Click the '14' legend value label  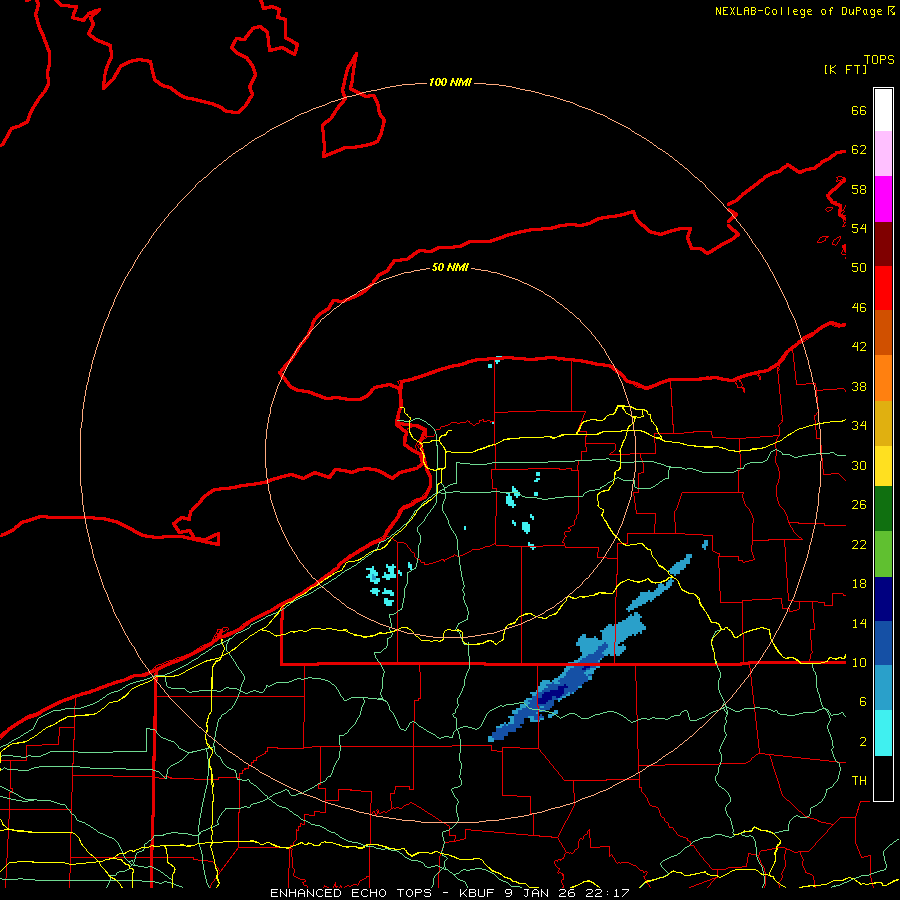click(859, 624)
